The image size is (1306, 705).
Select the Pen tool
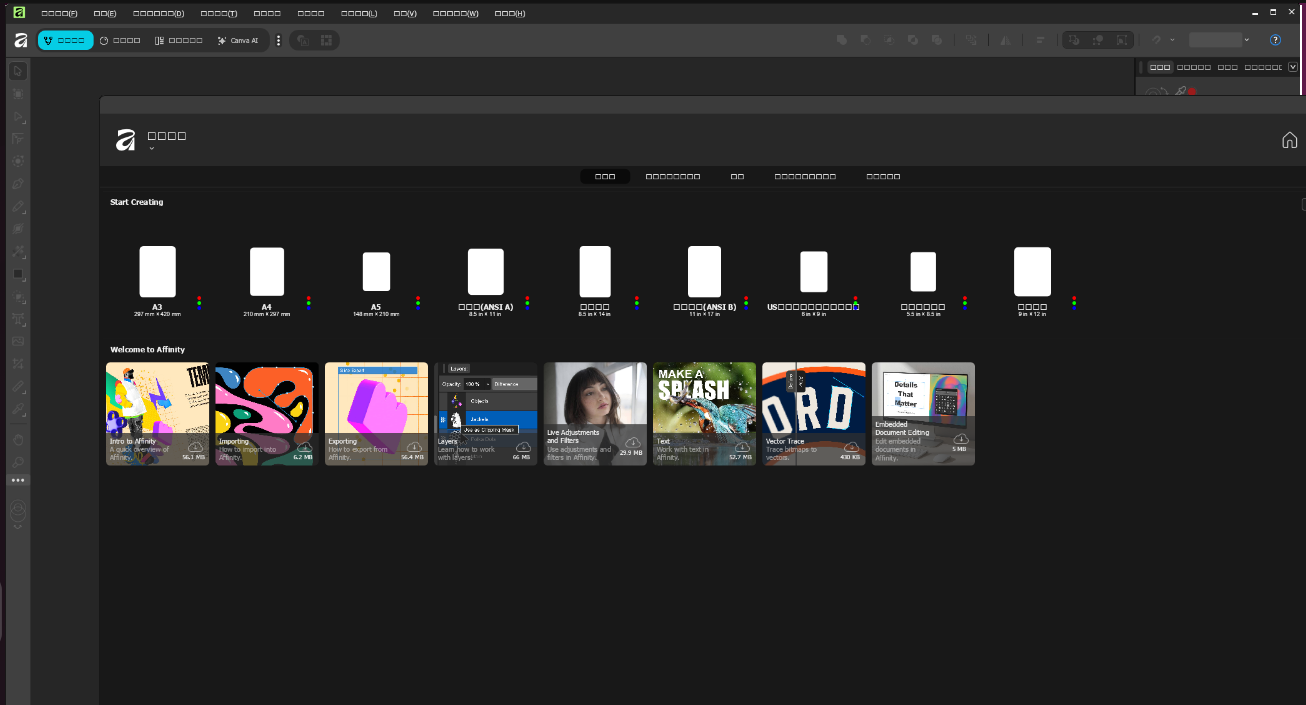18,184
